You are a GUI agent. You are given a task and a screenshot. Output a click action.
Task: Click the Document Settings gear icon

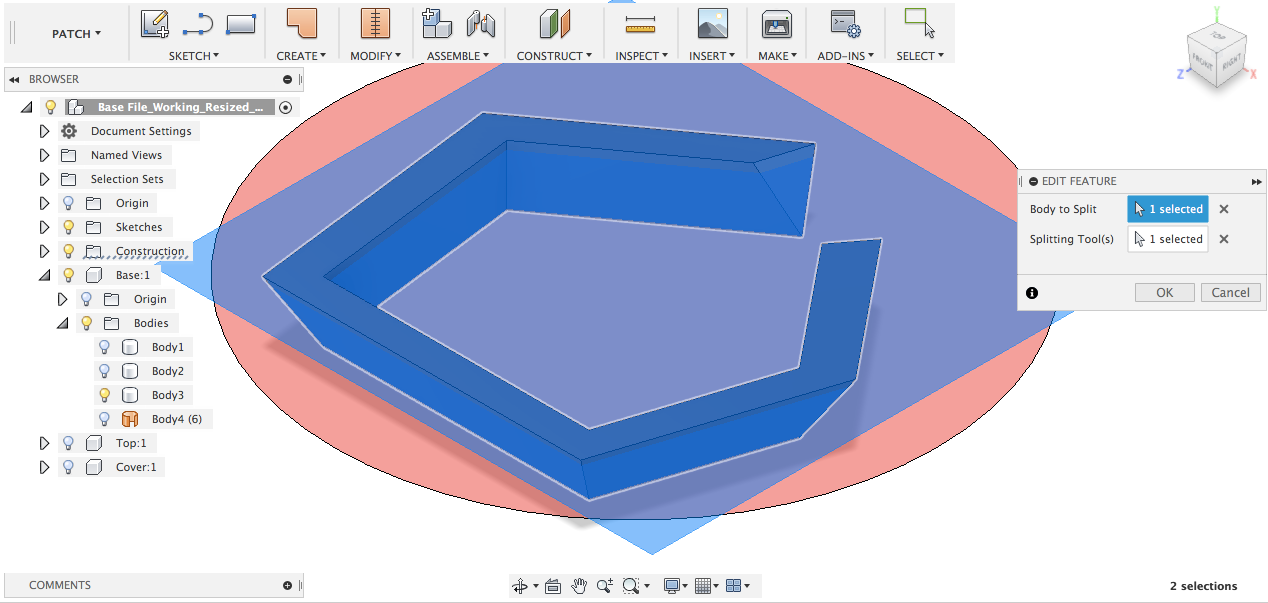(69, 131)
